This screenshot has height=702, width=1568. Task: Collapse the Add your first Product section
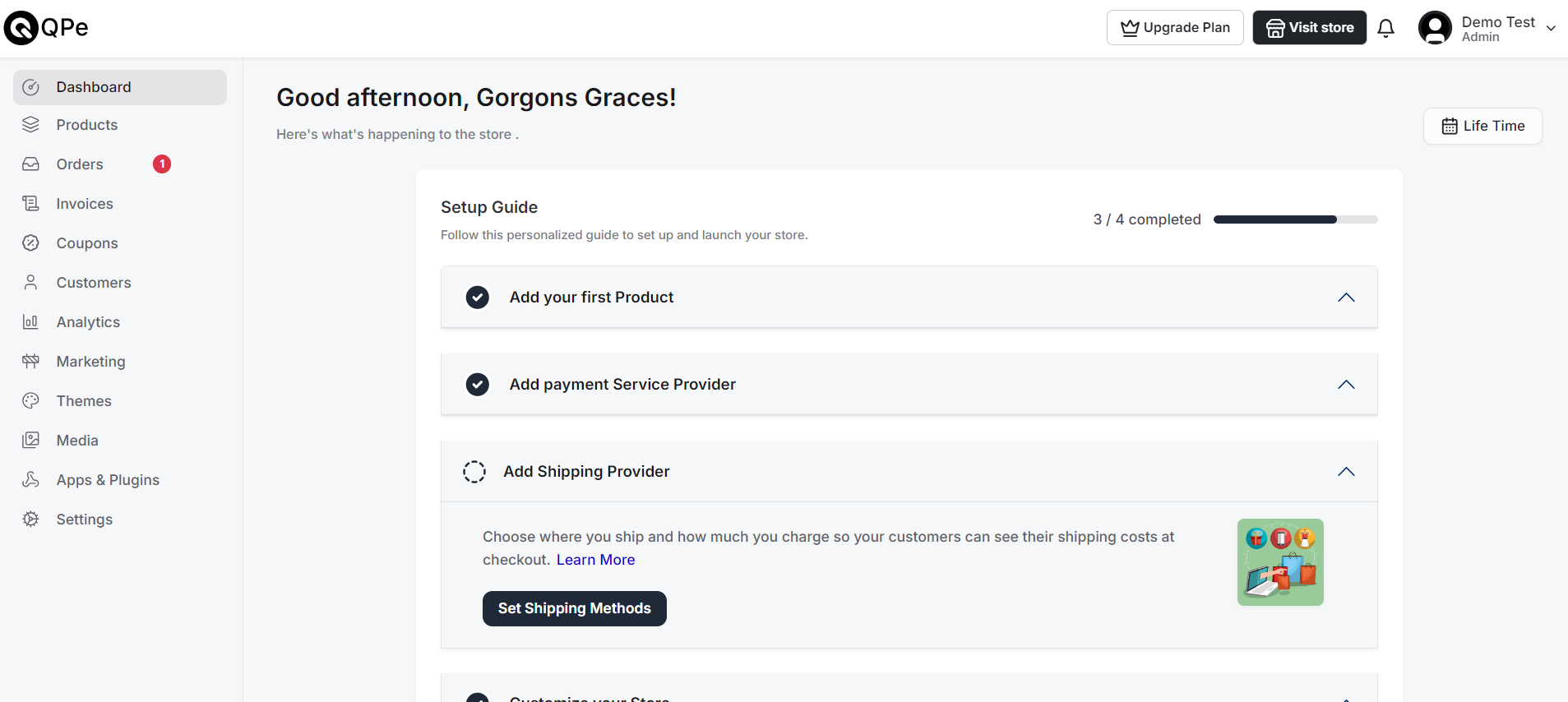pyautogui.click(x=1346, y=297)
